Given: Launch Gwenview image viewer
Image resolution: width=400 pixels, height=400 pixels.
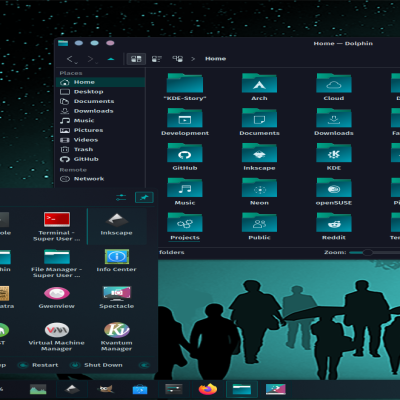Looking at the screenshot, I should tap(57, 298).
